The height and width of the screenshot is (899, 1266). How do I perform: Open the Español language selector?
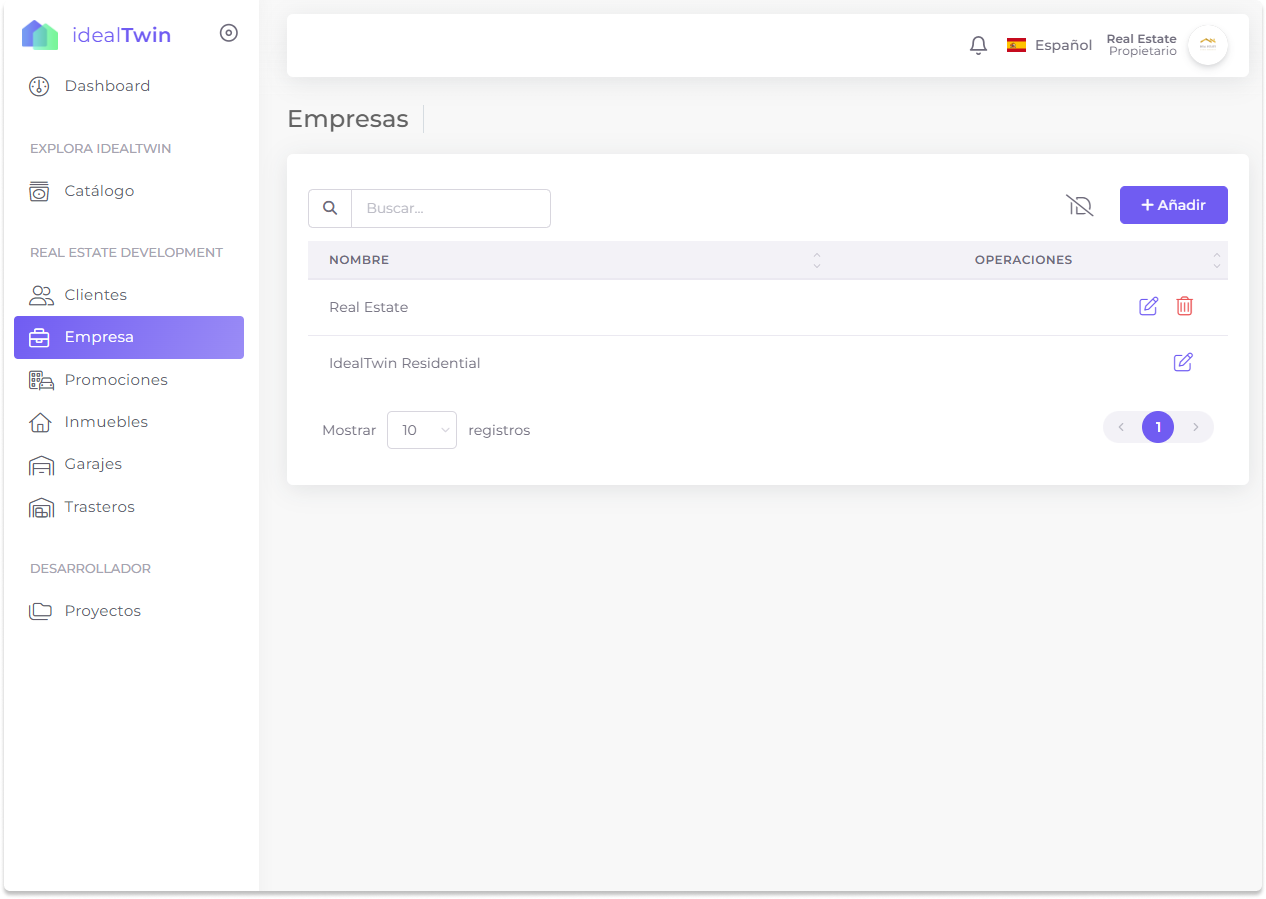tap(1049, 45)
